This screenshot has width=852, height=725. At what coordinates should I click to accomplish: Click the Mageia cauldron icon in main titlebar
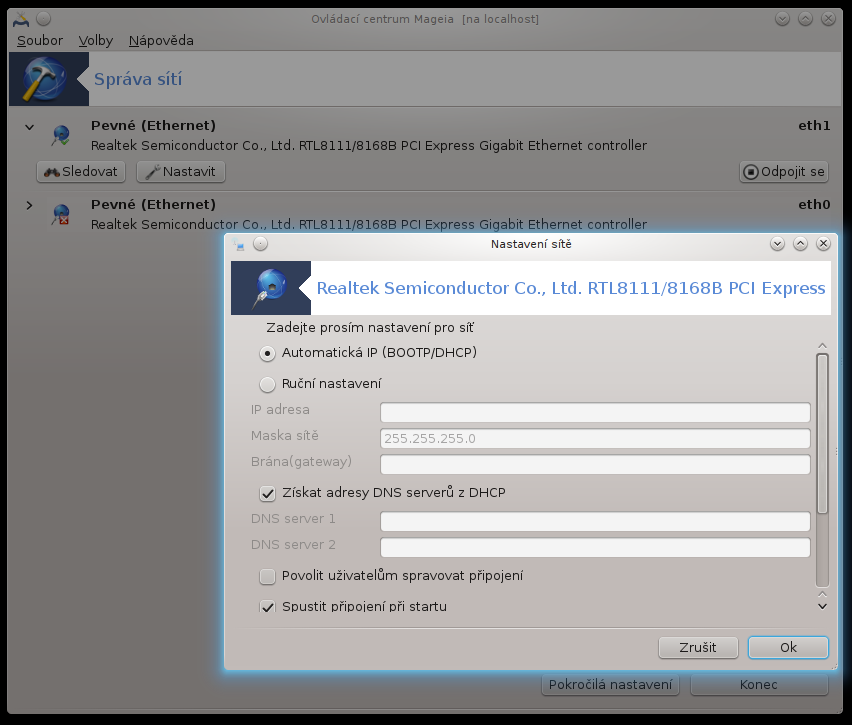tap(21, 19)
